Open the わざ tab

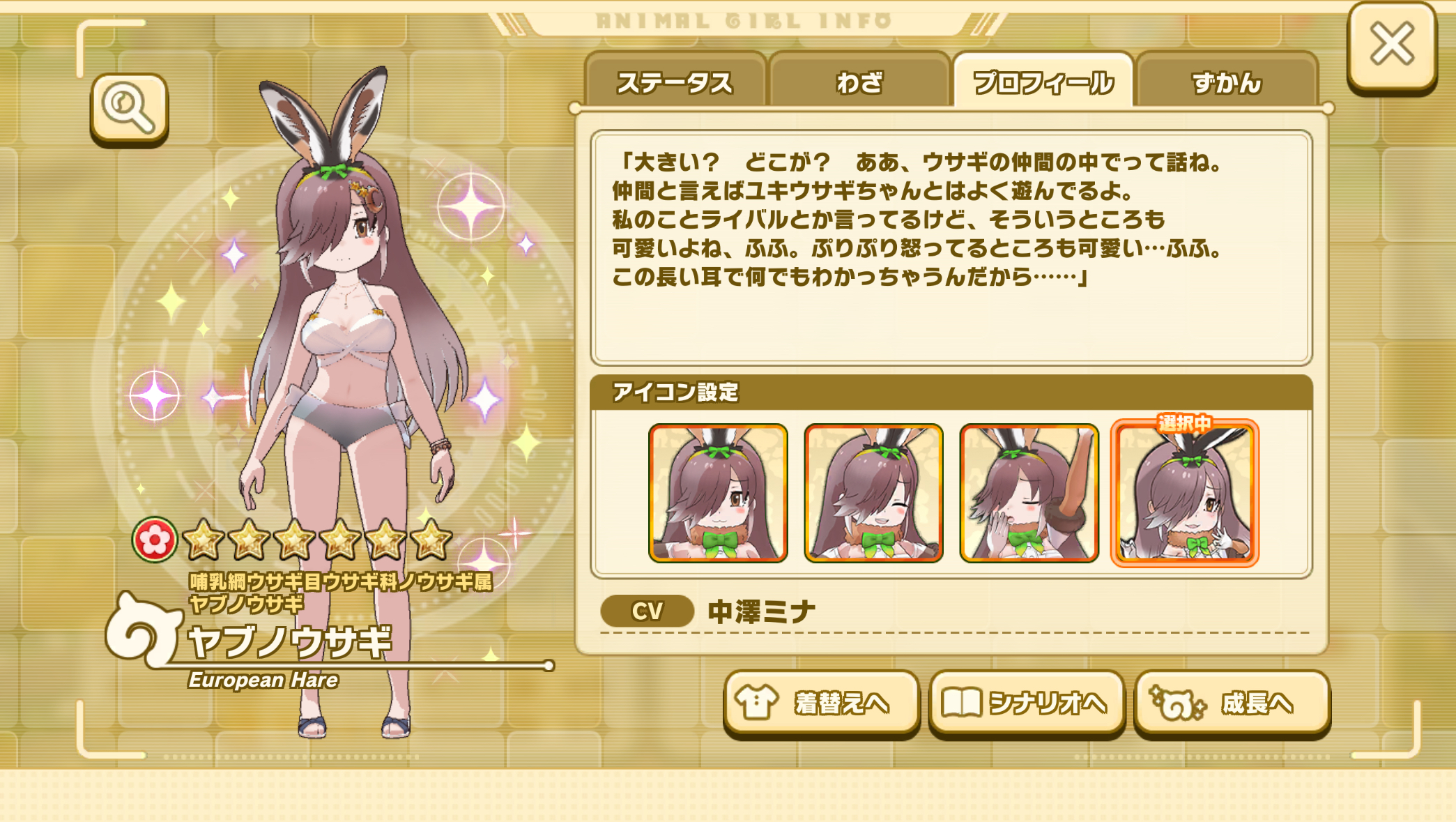click(859, 82)
